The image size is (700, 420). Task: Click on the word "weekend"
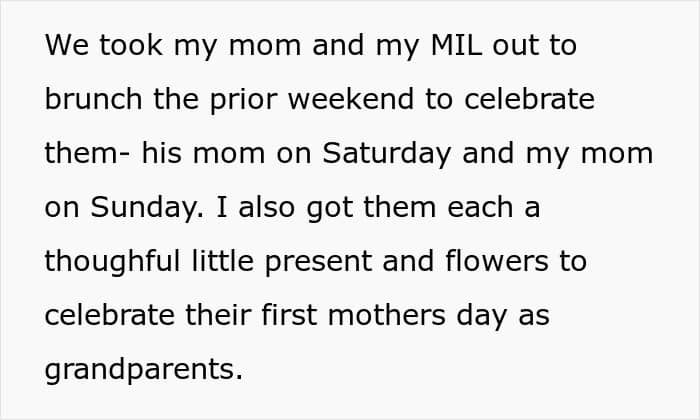[351, 99]
